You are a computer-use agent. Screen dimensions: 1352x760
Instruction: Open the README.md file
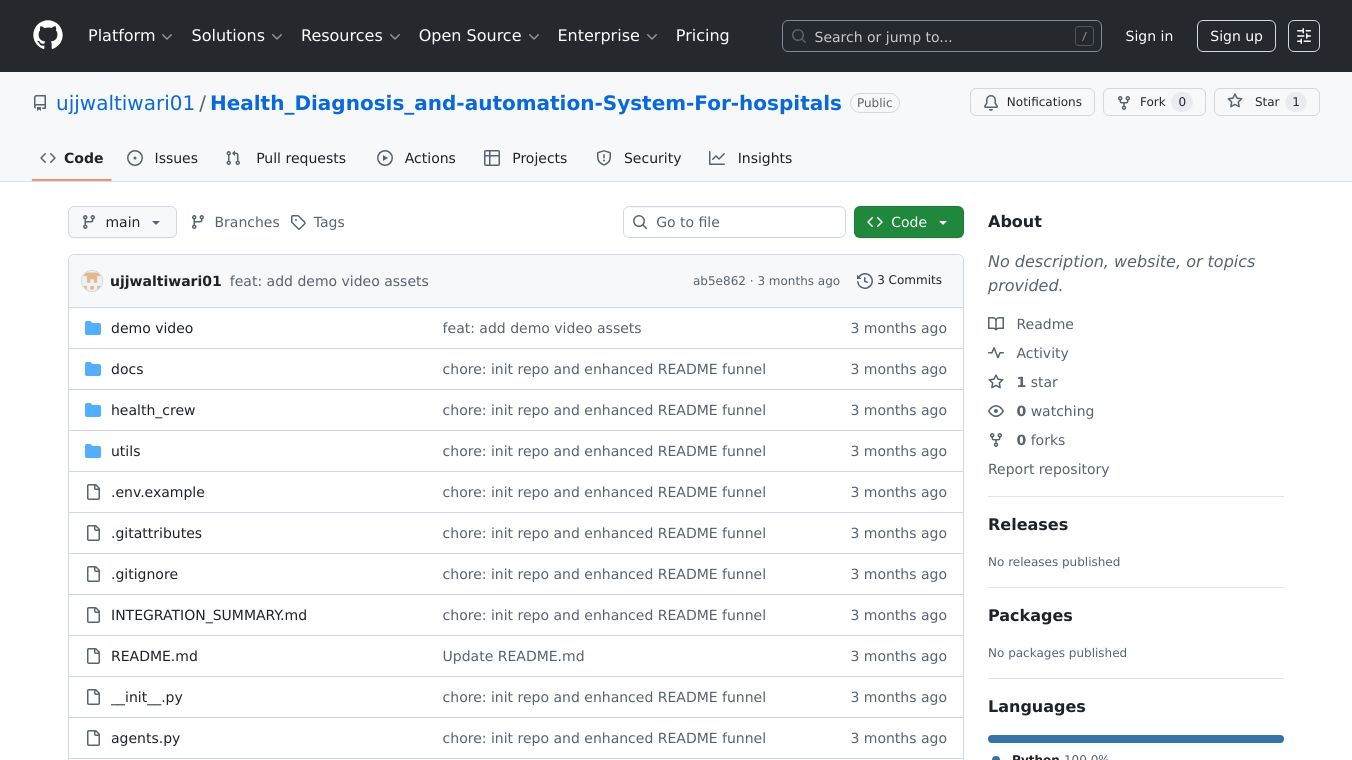tap(154, 656)
